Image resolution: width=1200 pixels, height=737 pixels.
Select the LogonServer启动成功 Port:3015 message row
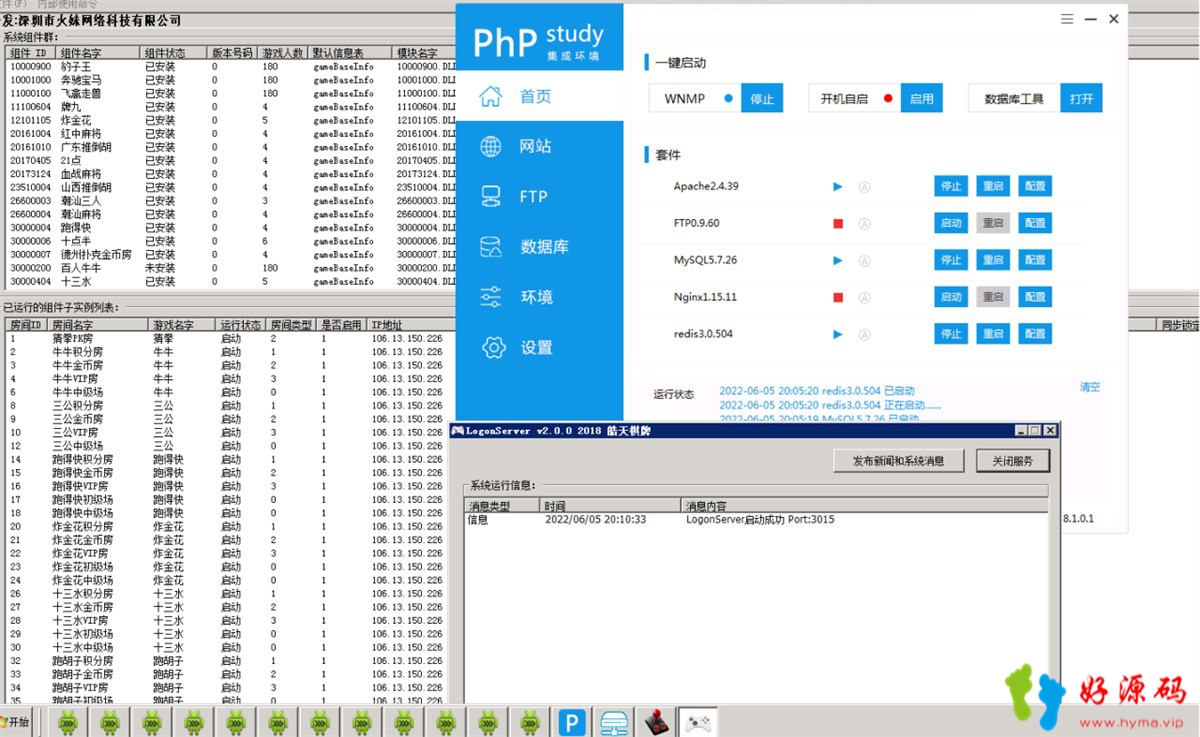tap(757, 520)
